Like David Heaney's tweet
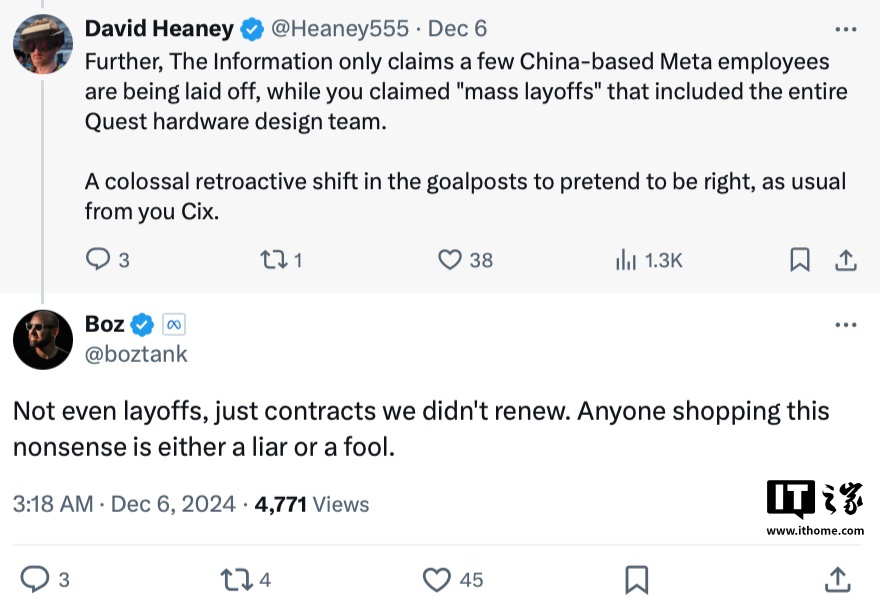The image size is (880, 610). (451, 260)
